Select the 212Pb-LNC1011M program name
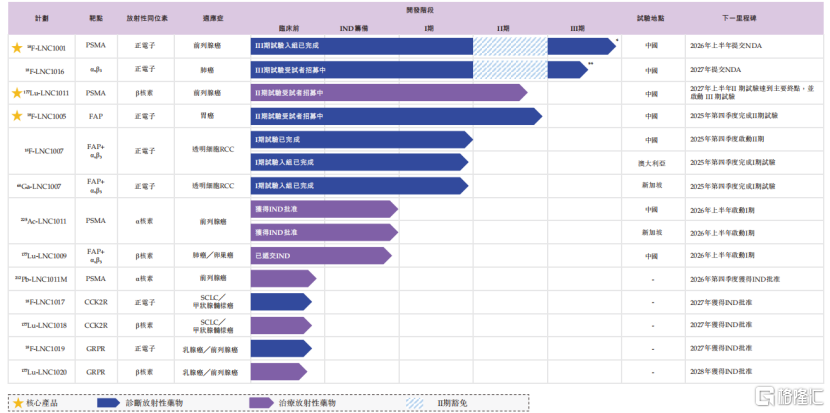The width and height of the screenshot is (830, 413). (41, 279)
